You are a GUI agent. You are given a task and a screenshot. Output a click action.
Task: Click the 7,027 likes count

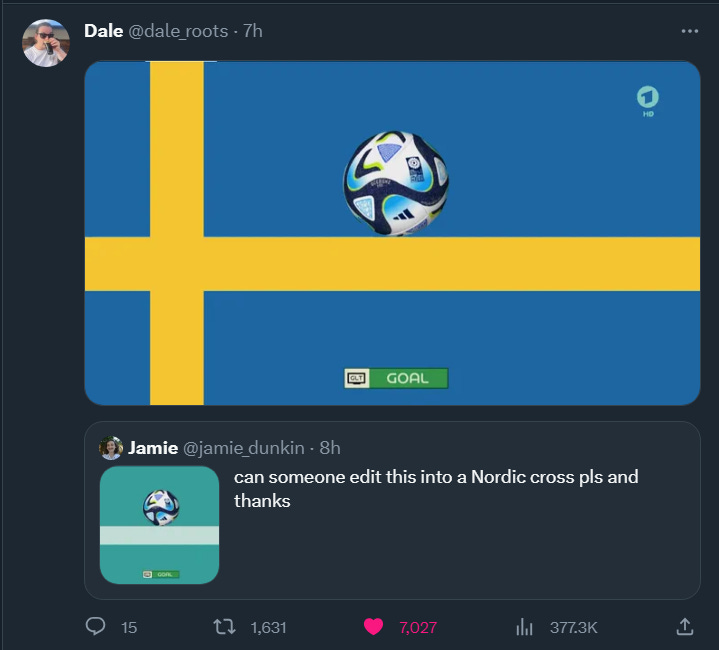tap(418, 627)
